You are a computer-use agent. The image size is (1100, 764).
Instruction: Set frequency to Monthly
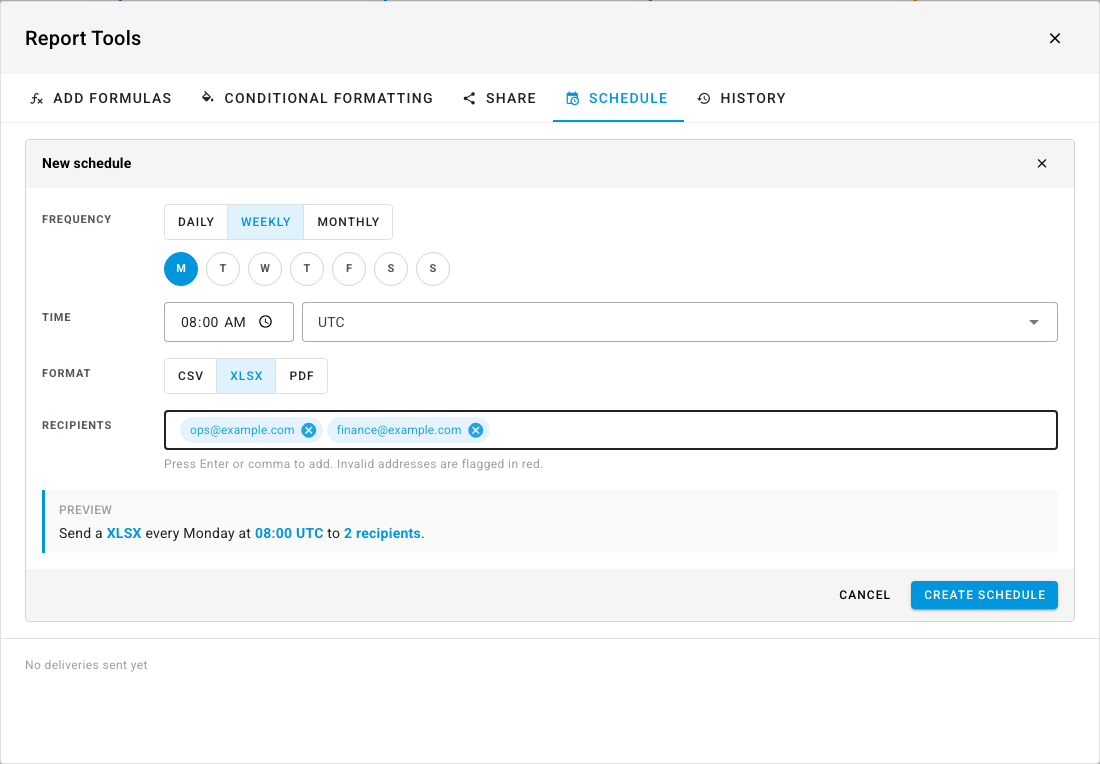(x=348, y=222)
